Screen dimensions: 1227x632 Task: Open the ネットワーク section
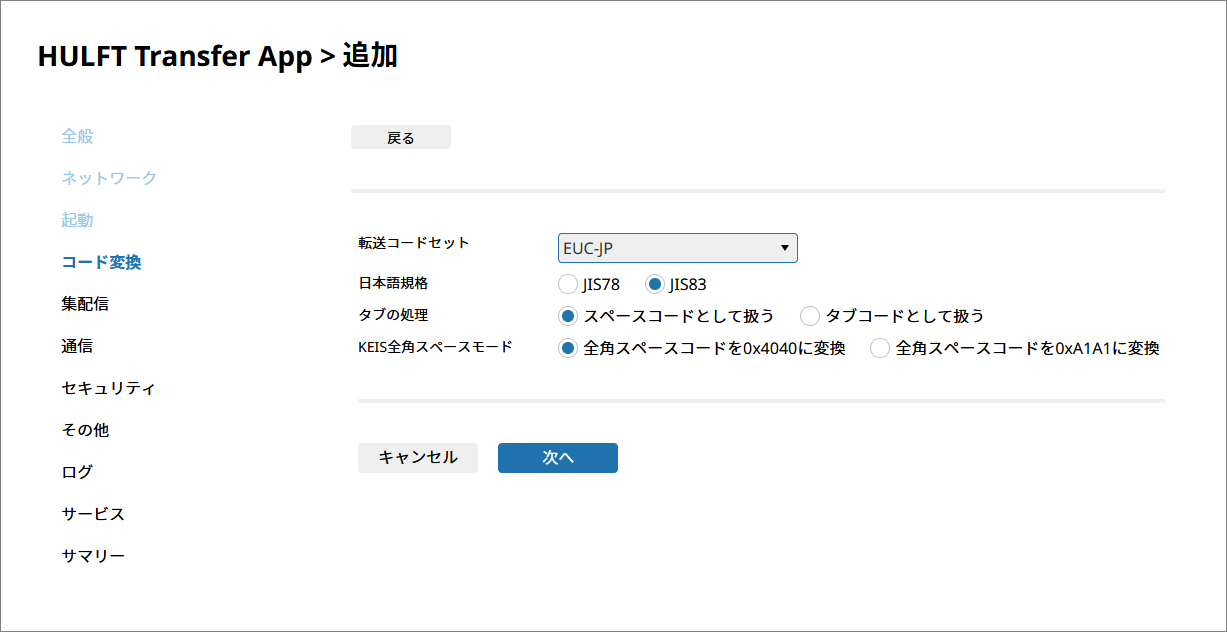109,178
